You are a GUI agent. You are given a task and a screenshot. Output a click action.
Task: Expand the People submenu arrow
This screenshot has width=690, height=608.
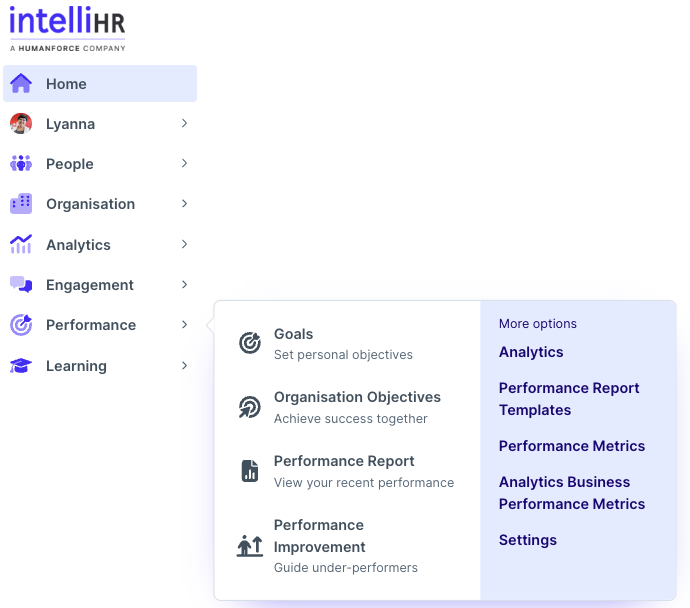coord(184,164)
